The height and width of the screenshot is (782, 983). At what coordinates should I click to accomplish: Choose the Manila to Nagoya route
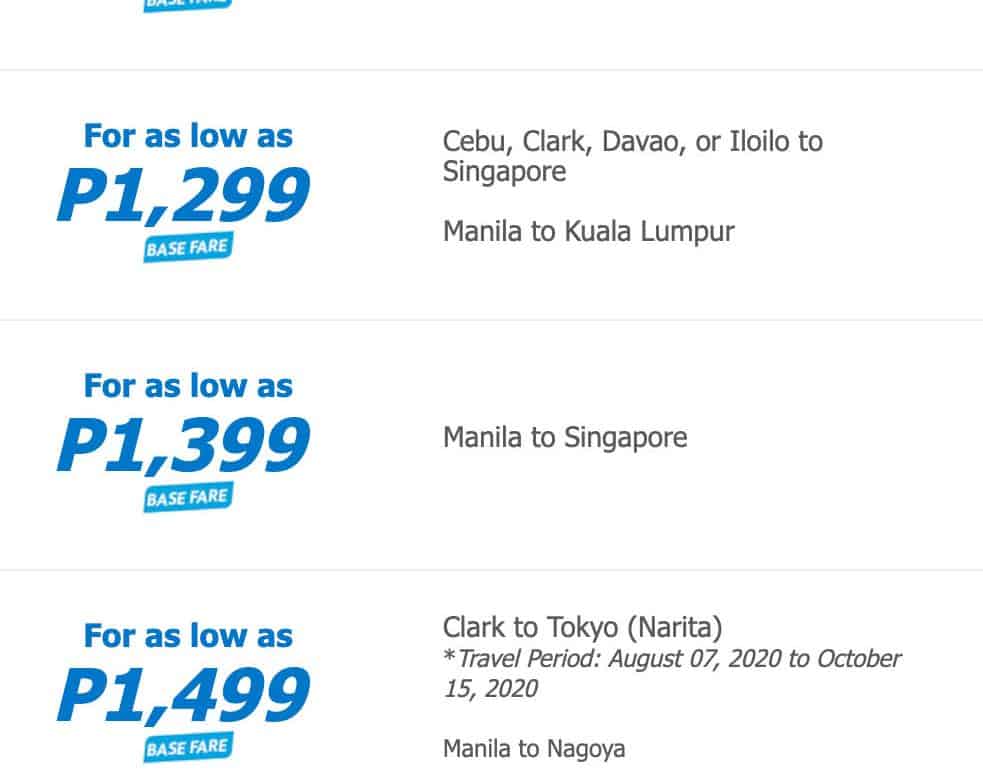coord(534,748)
